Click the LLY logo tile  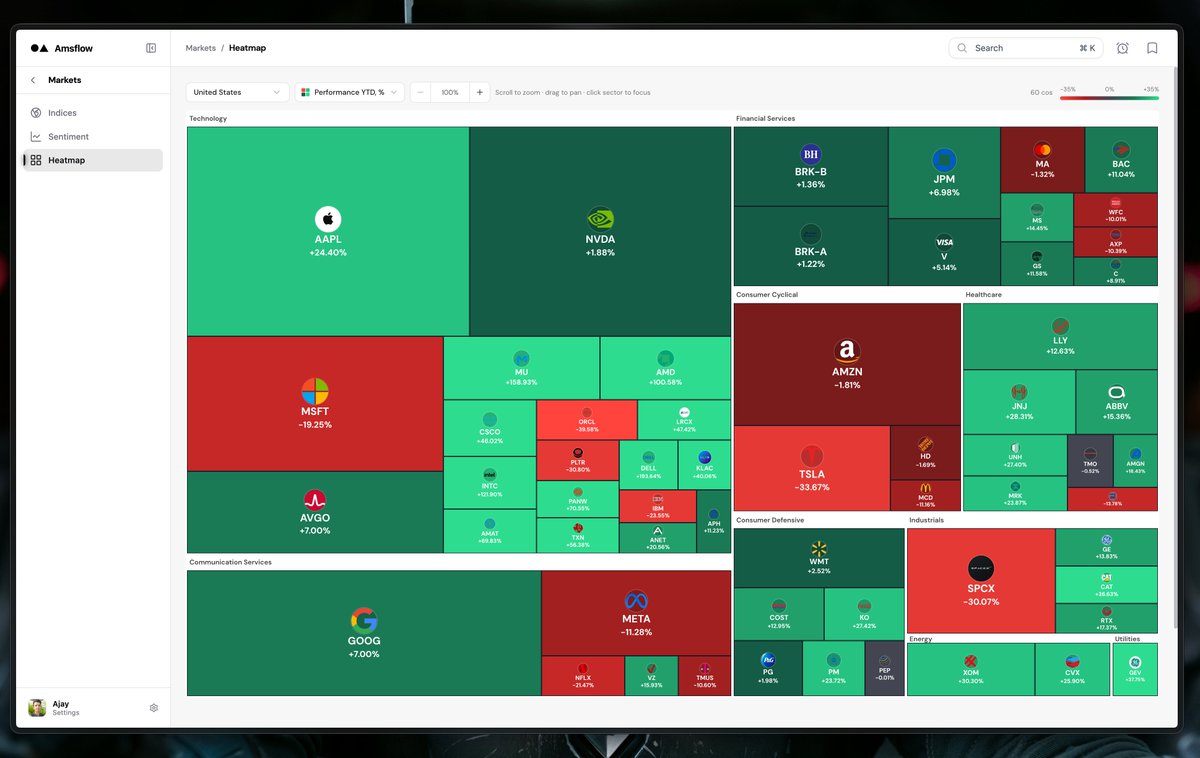pyautogui.click(x=1060, y=336)
